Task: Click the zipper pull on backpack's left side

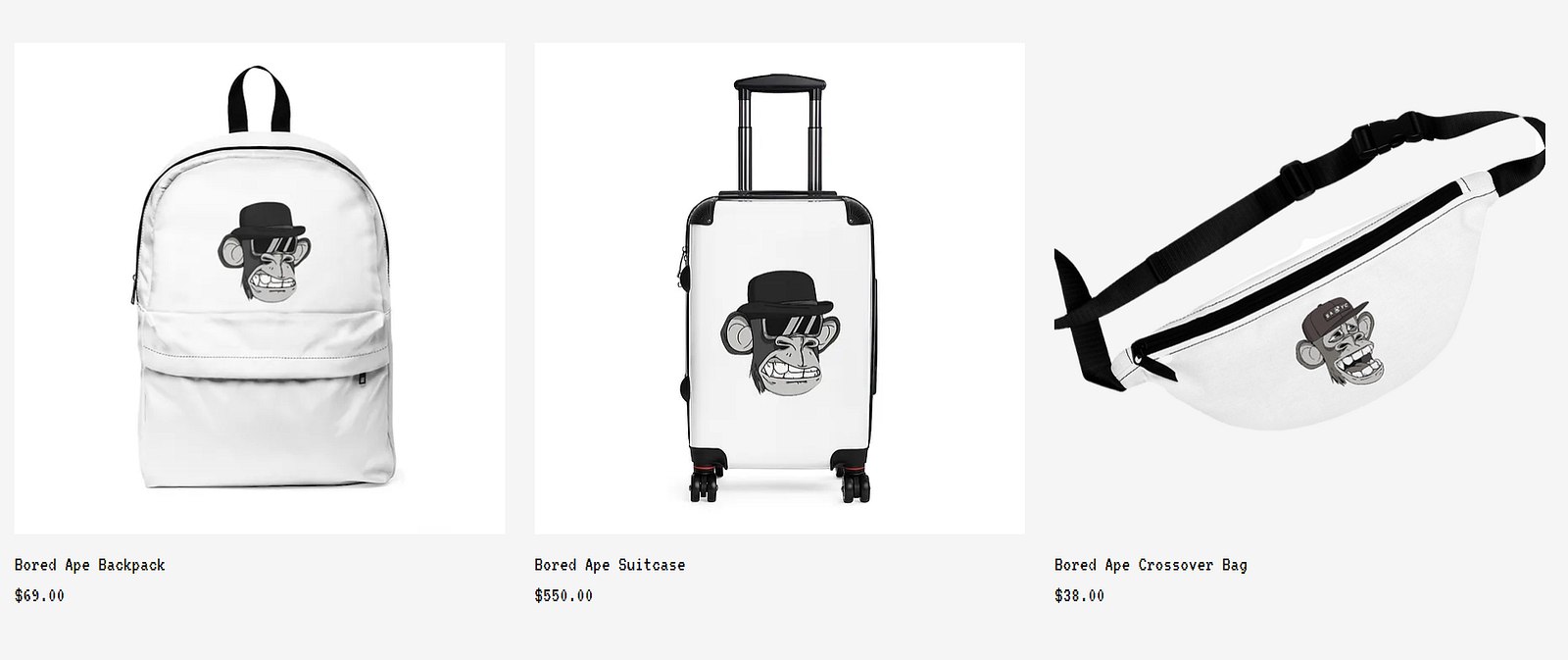Action: coord(134,289)
